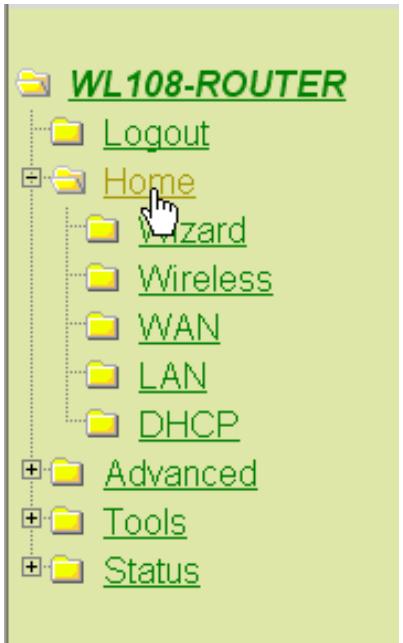Screen dimensions: 403x643
Task: Expand the Tools tree node
Action: click(32, 518)
